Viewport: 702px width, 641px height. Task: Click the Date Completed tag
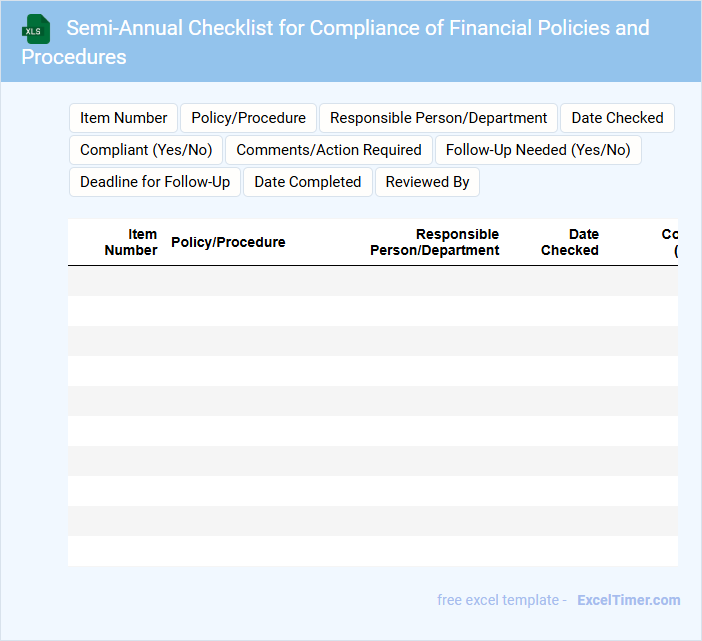pos(308,182)
